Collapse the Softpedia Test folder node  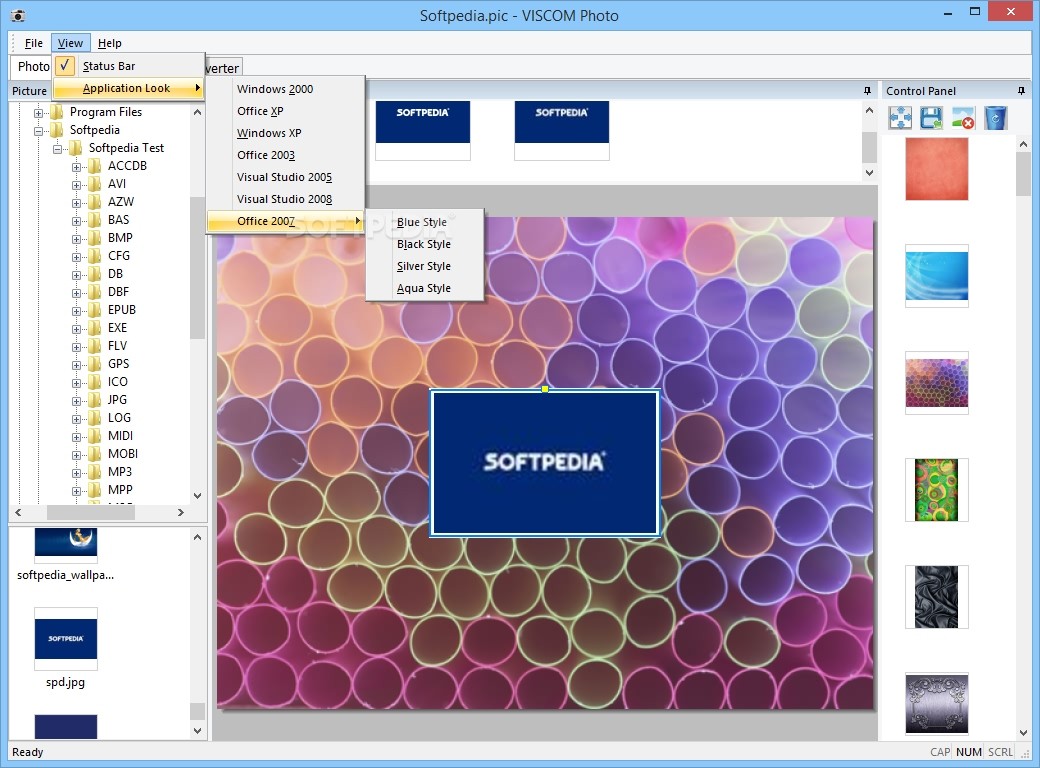pos(57,149)
